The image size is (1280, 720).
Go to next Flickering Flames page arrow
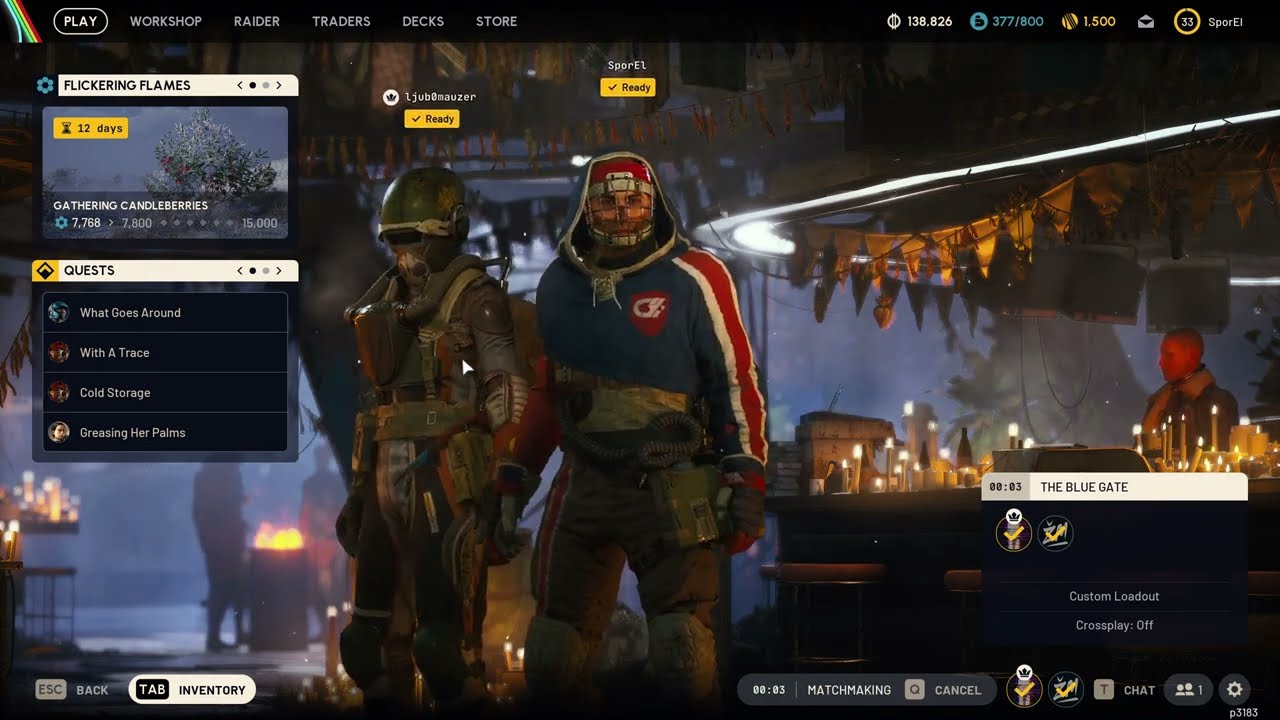pos(279,85)
